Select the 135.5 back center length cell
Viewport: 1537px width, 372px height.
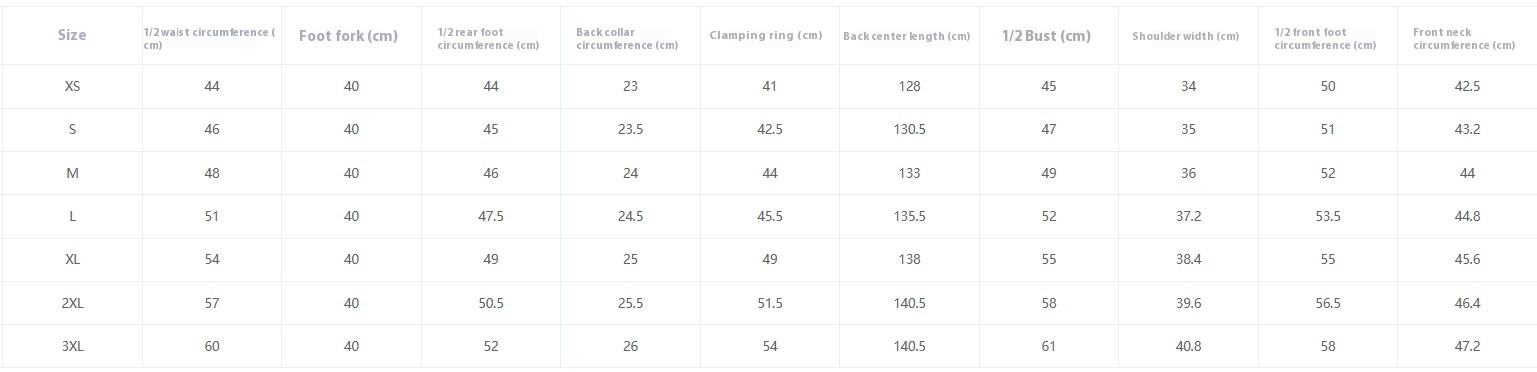coord(909,217)
